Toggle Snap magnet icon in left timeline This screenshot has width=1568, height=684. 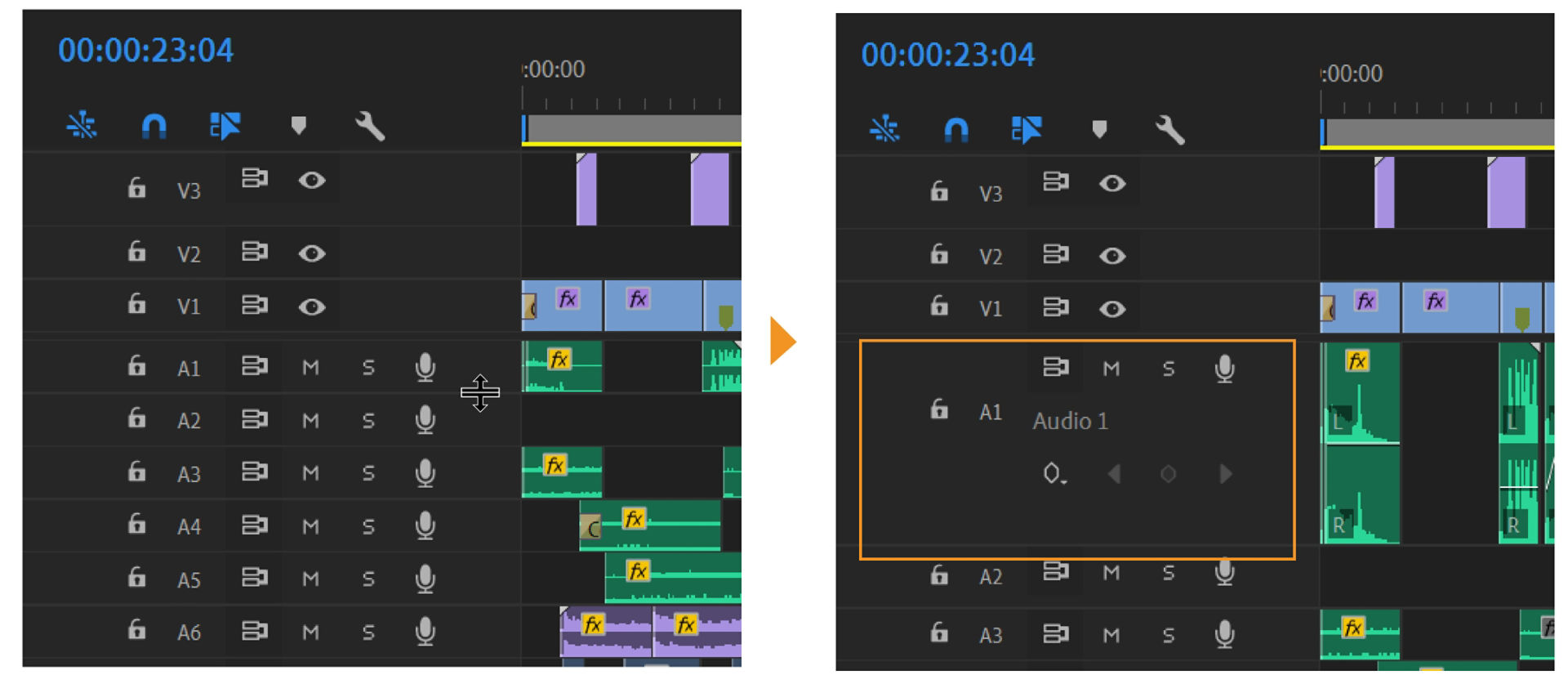coord(154,126)
